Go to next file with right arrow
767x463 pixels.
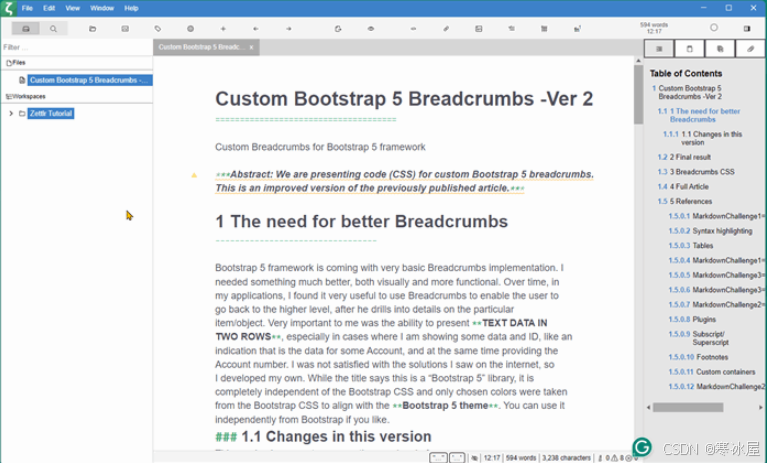pos(289,29)
